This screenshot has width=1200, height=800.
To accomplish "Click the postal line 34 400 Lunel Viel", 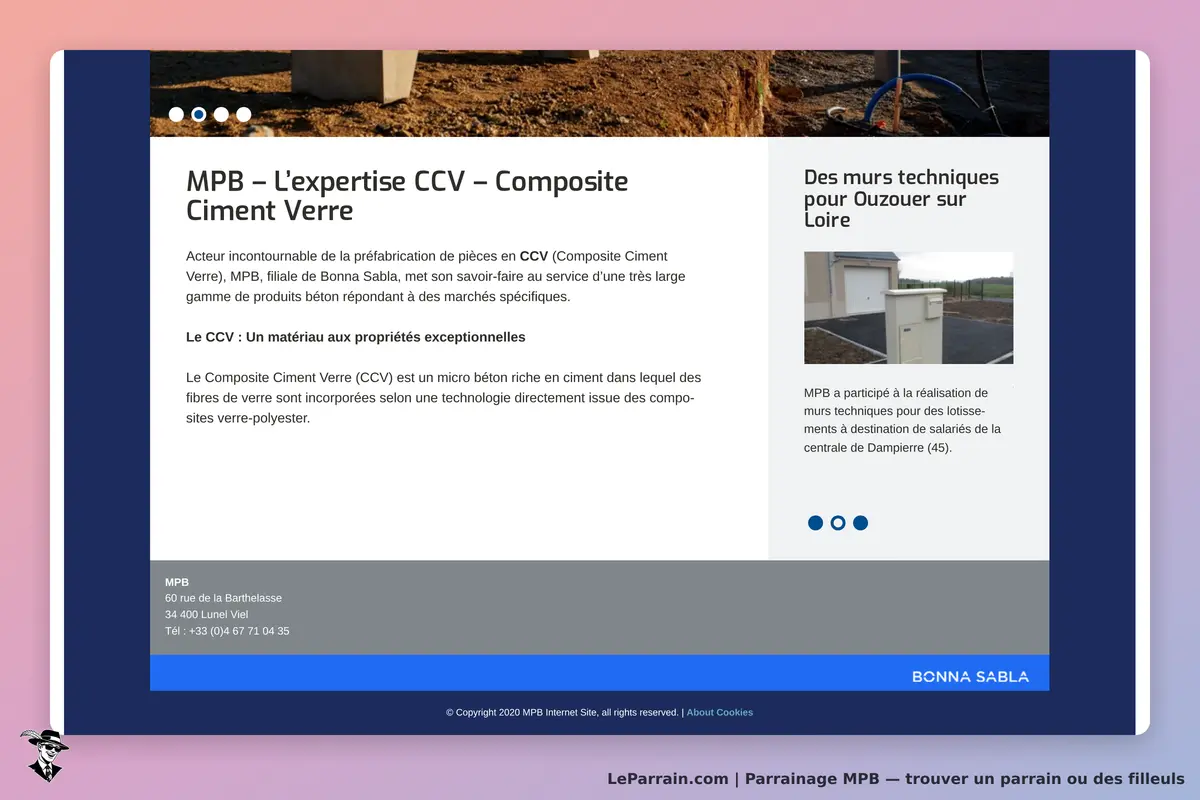I will 207,614.
